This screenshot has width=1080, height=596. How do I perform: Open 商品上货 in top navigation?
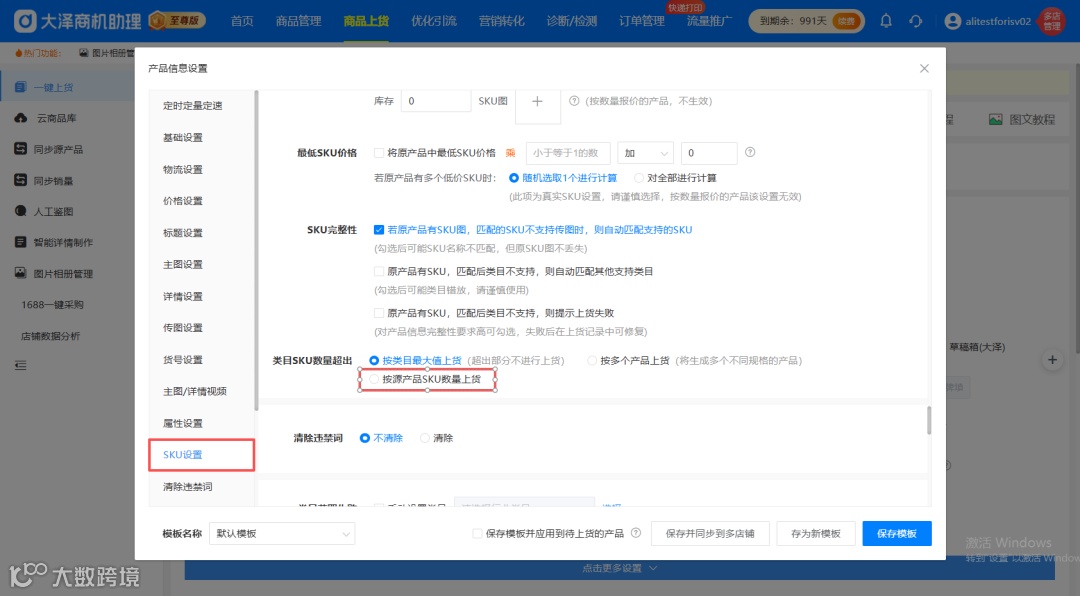click(366, 21)
